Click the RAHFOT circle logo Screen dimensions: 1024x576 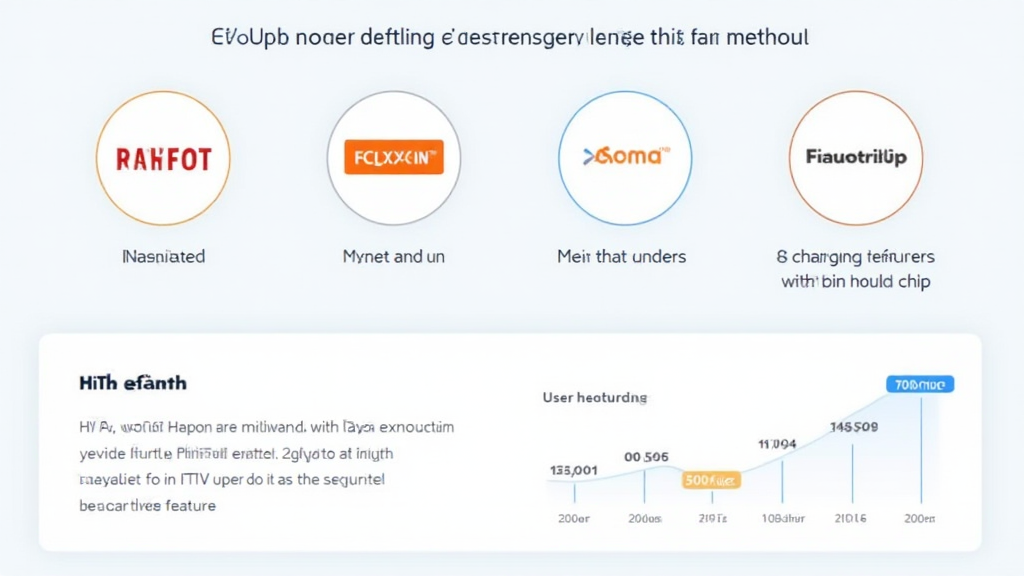163,158
